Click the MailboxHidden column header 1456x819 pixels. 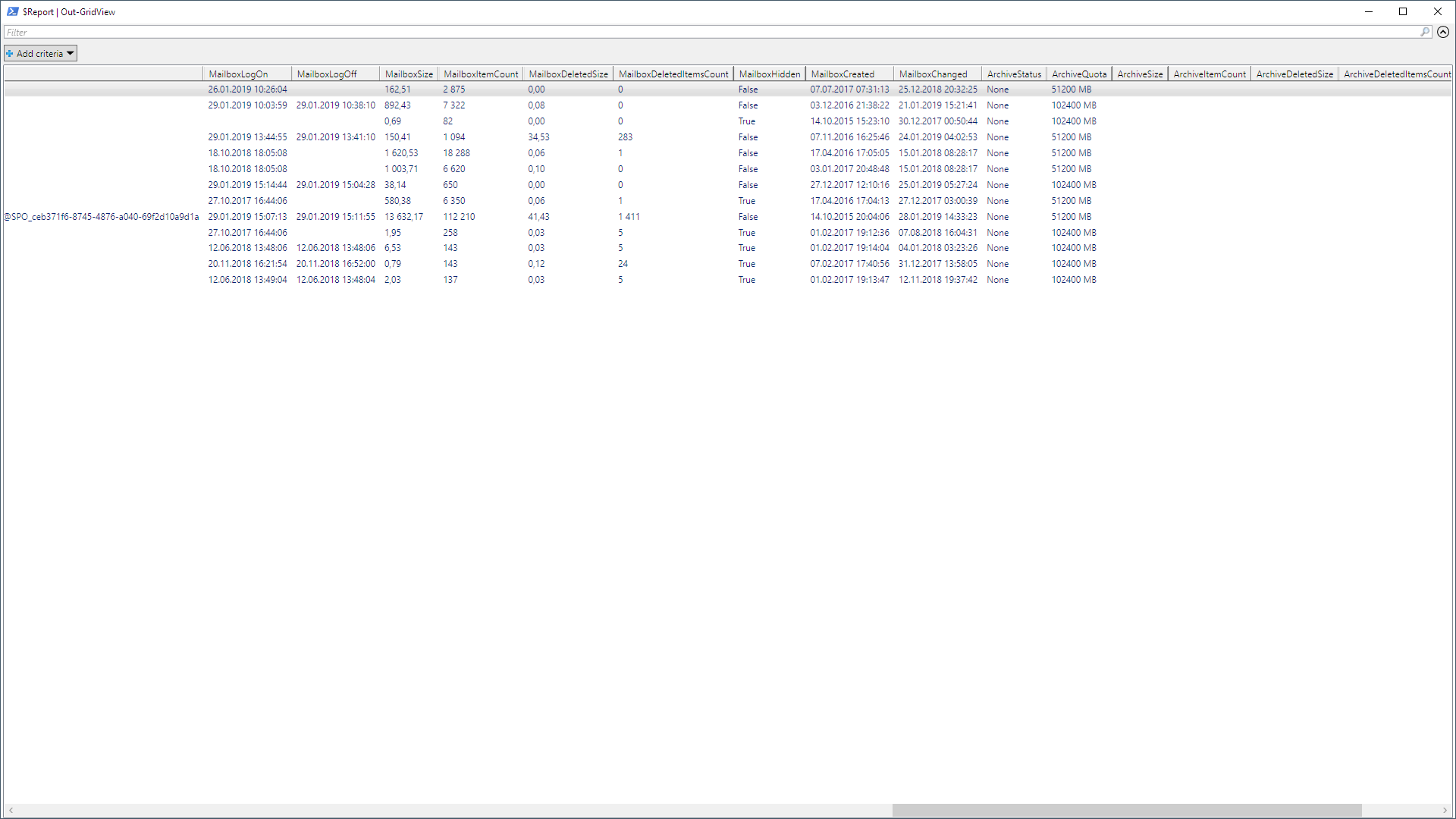click(769, 74)
